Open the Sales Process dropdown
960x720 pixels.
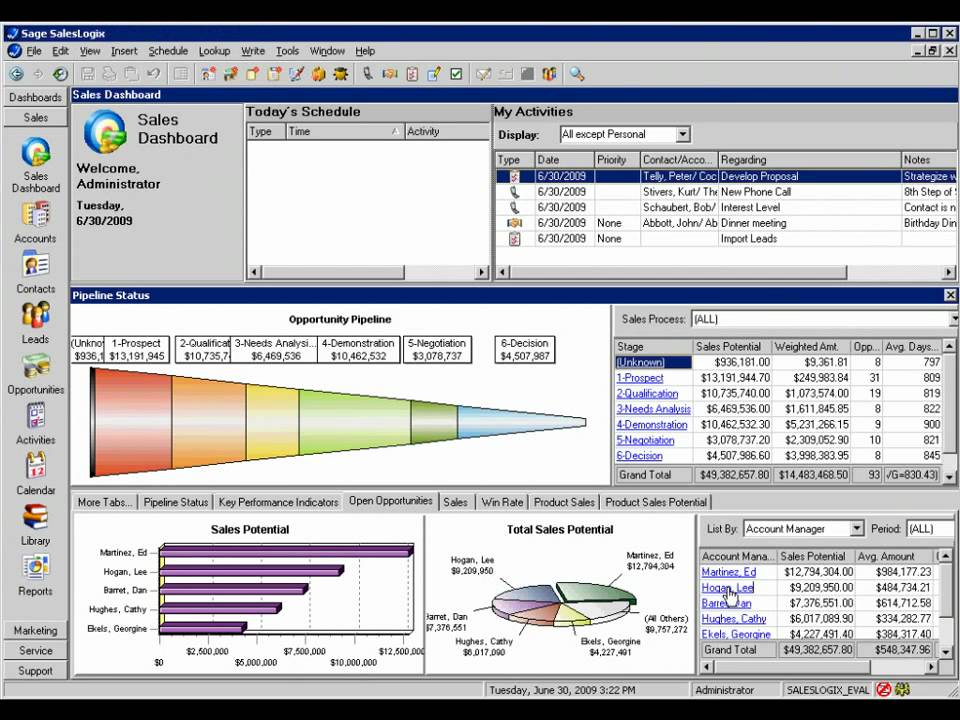954,319
